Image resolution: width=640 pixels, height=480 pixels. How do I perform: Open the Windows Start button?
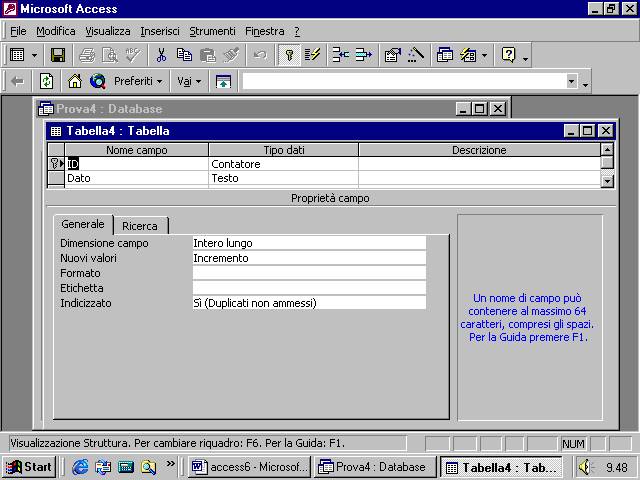[29, 467]
